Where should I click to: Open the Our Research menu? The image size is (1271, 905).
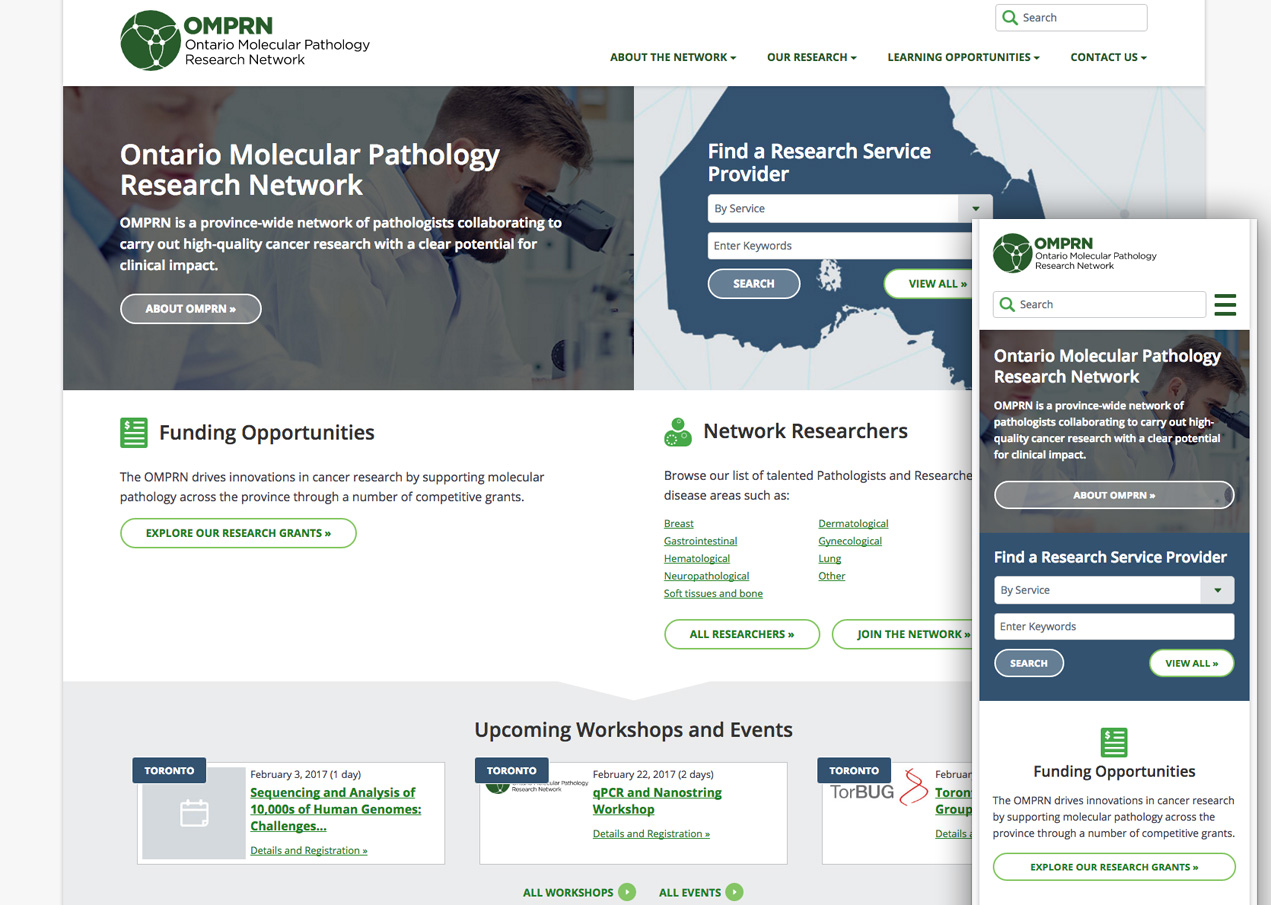[811, 57]
